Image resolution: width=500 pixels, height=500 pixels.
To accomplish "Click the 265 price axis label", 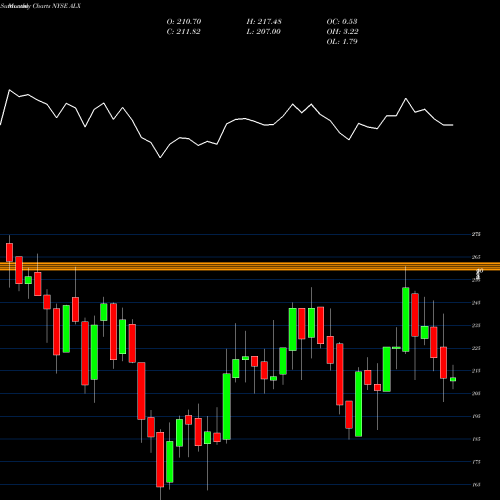I will click(x=476, y=257).
